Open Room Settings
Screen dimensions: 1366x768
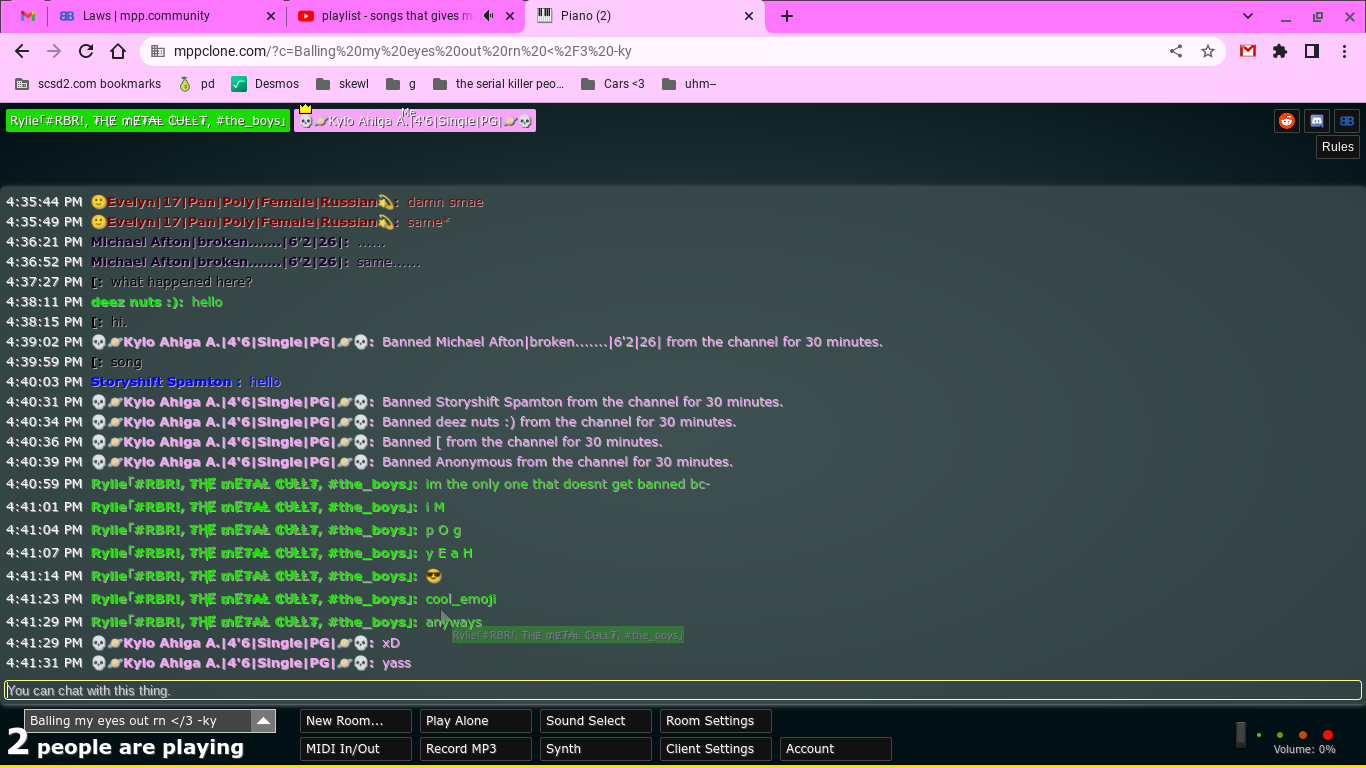point(716,721)
